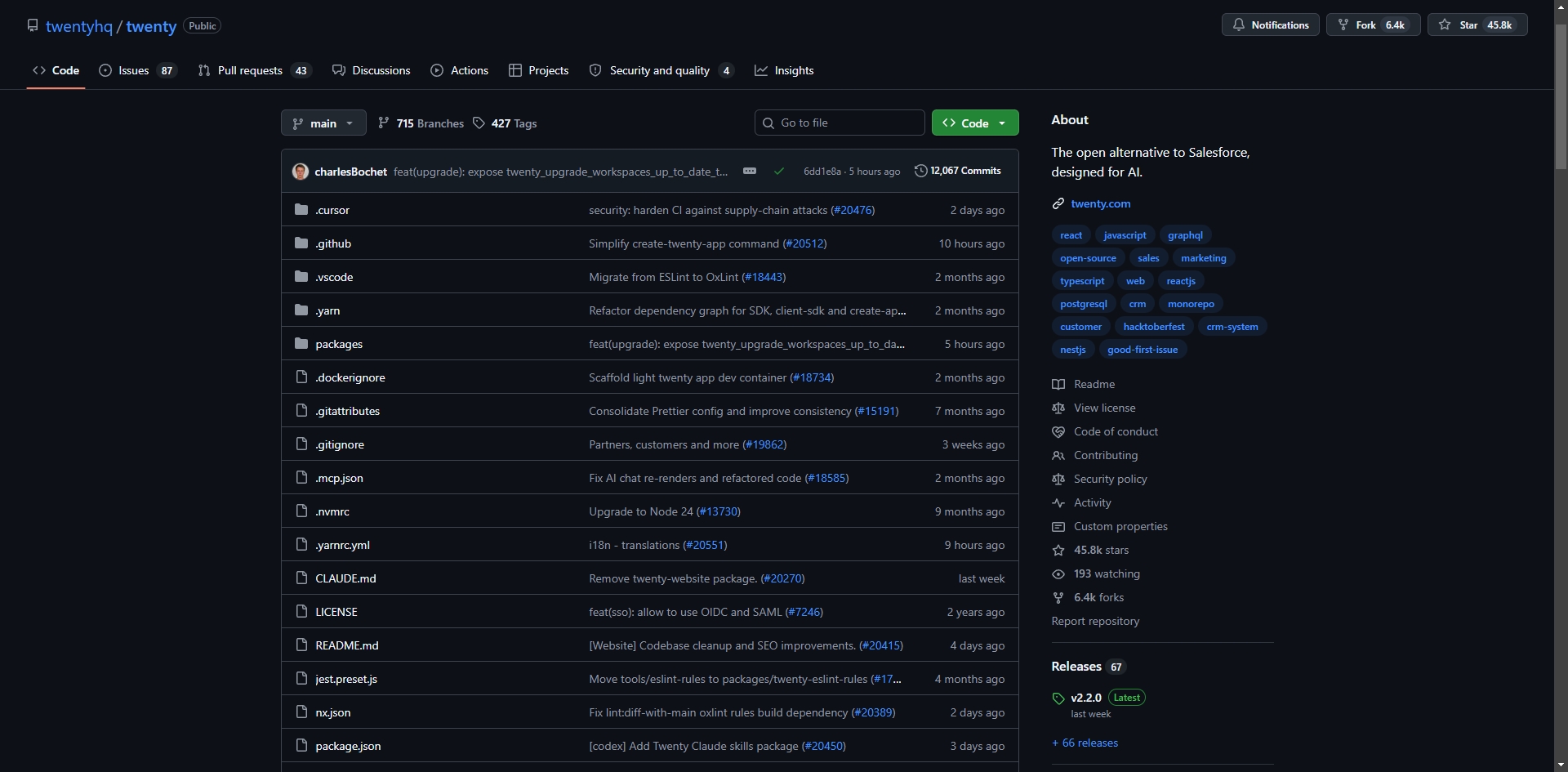Image resolution: width=1568 pixels, height=772 pixels.
Task: Click the fork icon beside 6.4k forks
Action: 1058,598
